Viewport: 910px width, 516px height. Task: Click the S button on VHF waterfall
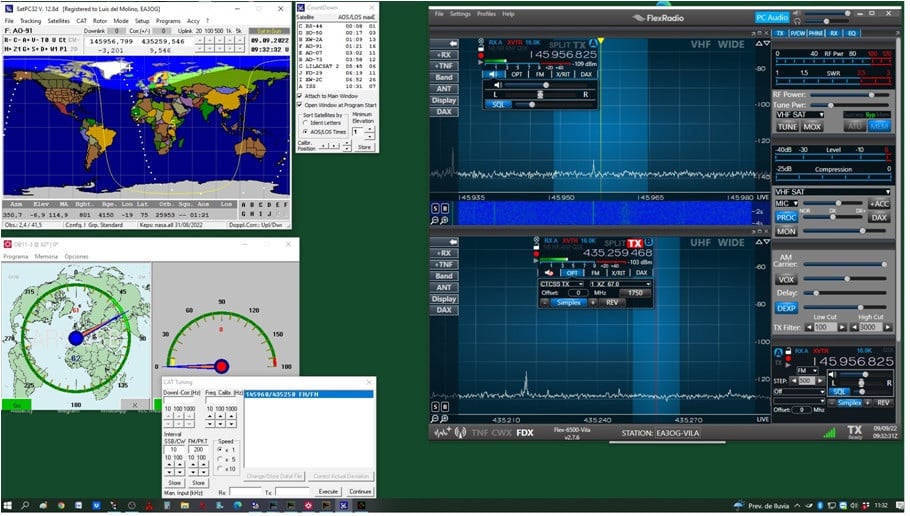pos(435,208)
